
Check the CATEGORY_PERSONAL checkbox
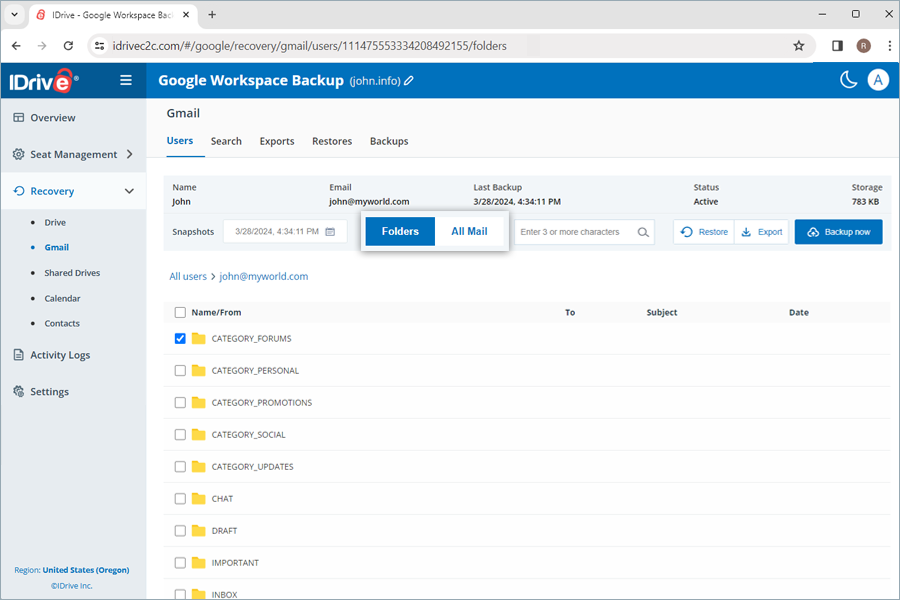(180, 371)
